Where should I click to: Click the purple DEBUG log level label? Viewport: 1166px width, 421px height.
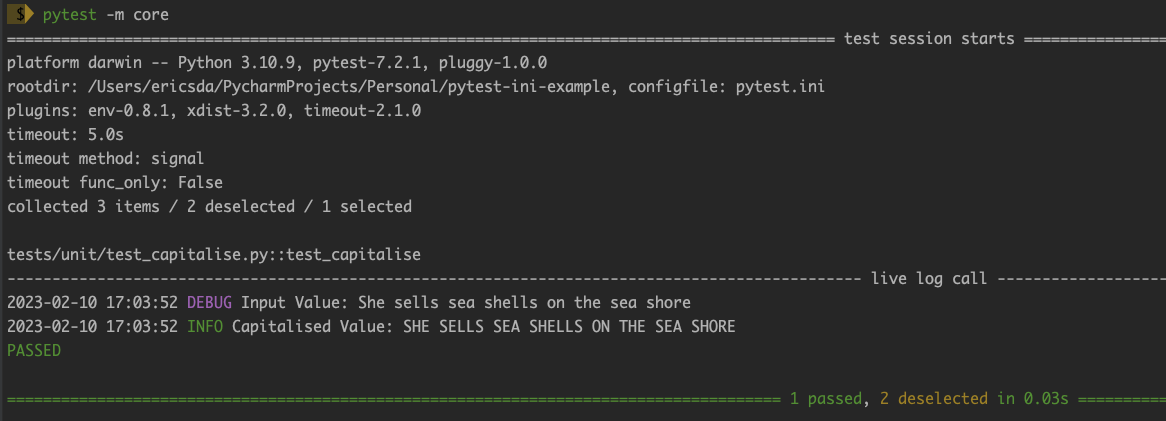[209, 303]
